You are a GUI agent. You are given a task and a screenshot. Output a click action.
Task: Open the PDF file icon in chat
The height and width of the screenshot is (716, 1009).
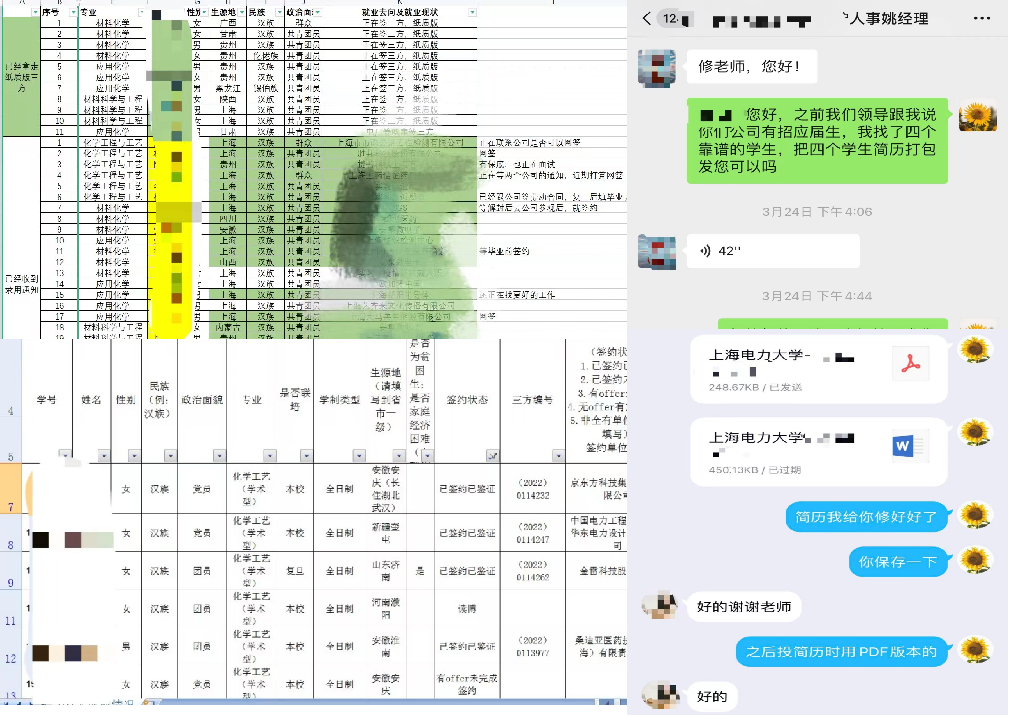[x=911, y=363]
